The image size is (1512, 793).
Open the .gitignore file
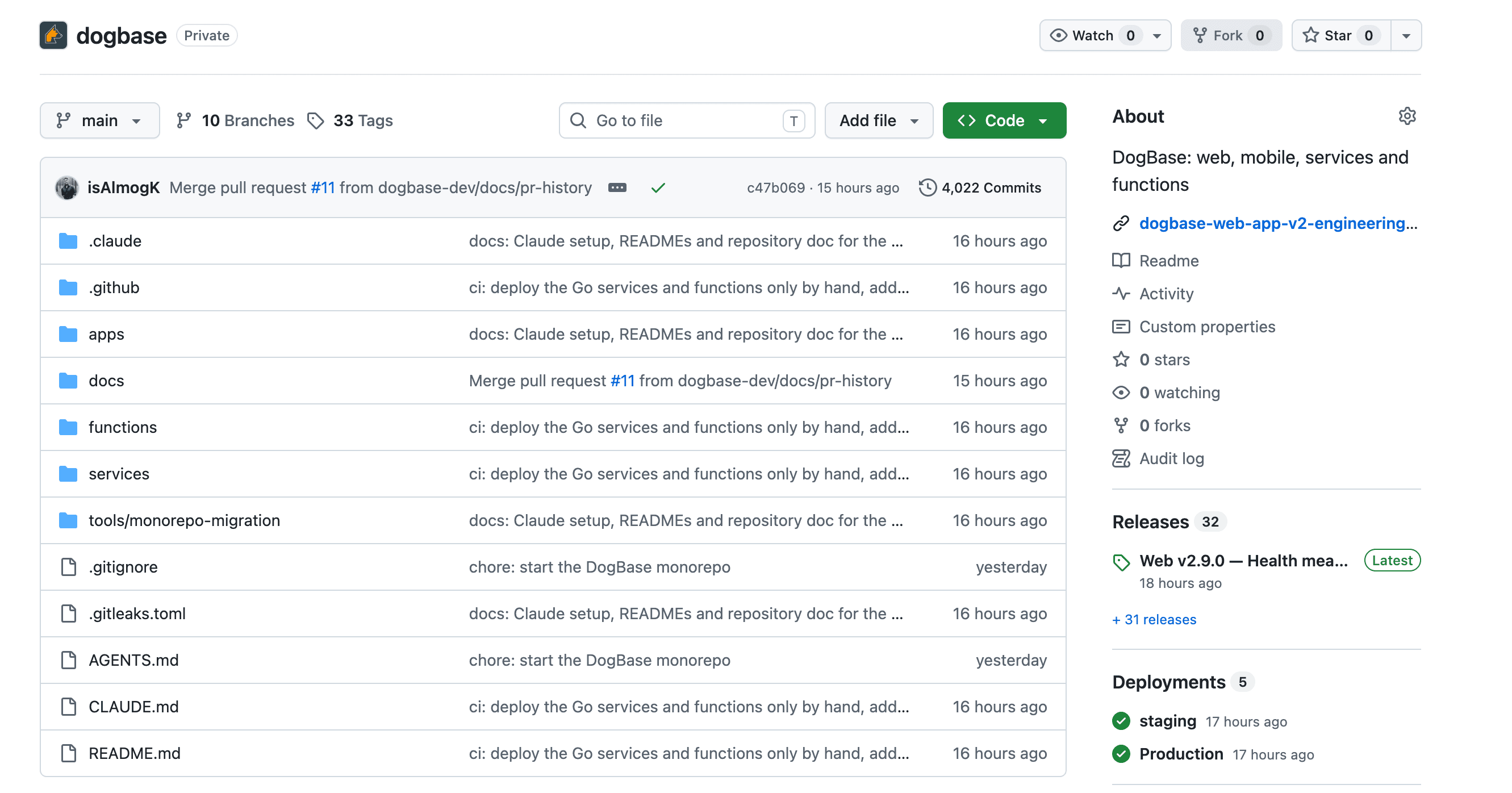pyautogui.click(x=123, y=567)
